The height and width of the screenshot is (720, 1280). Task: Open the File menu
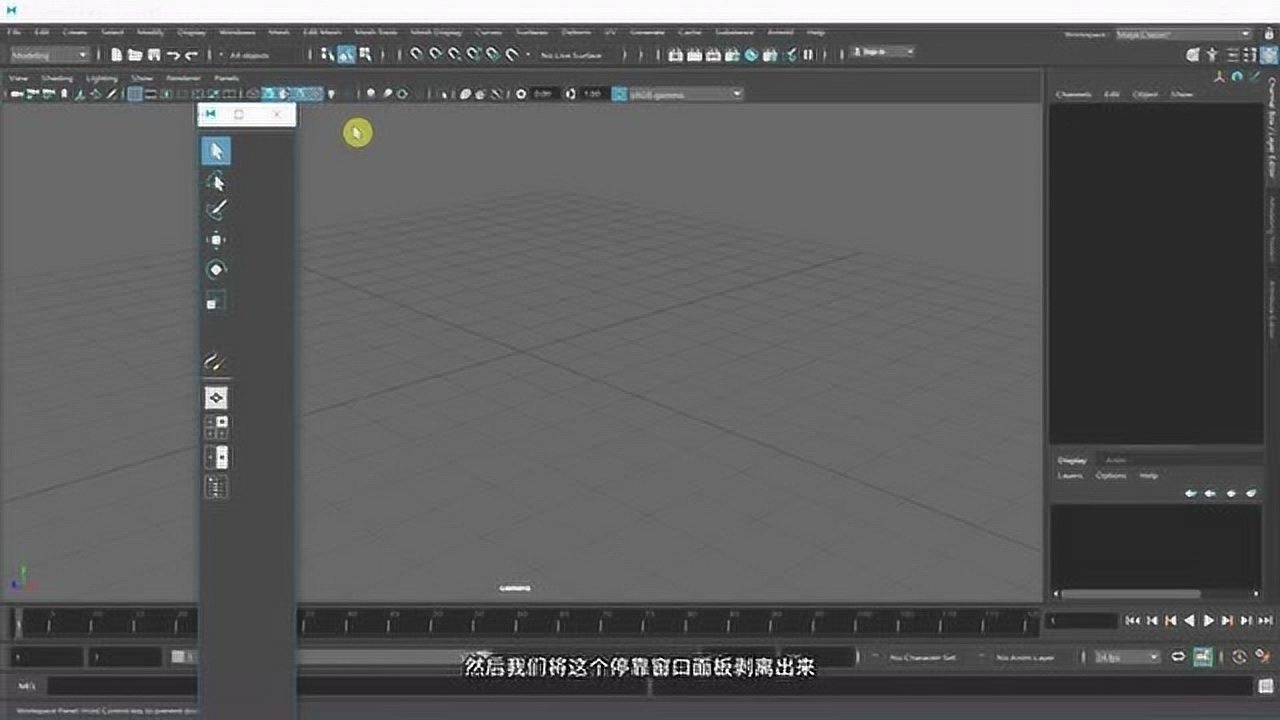pyautogui.click(x=15, y=33)
